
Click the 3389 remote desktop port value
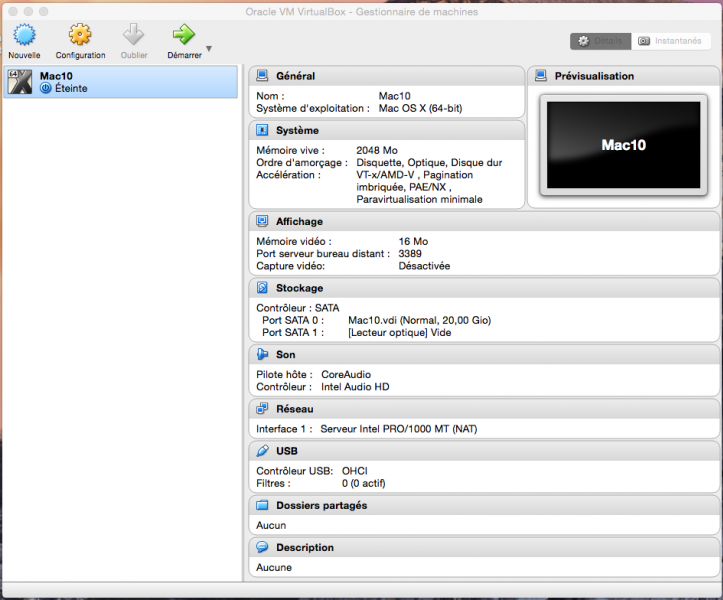410,254
